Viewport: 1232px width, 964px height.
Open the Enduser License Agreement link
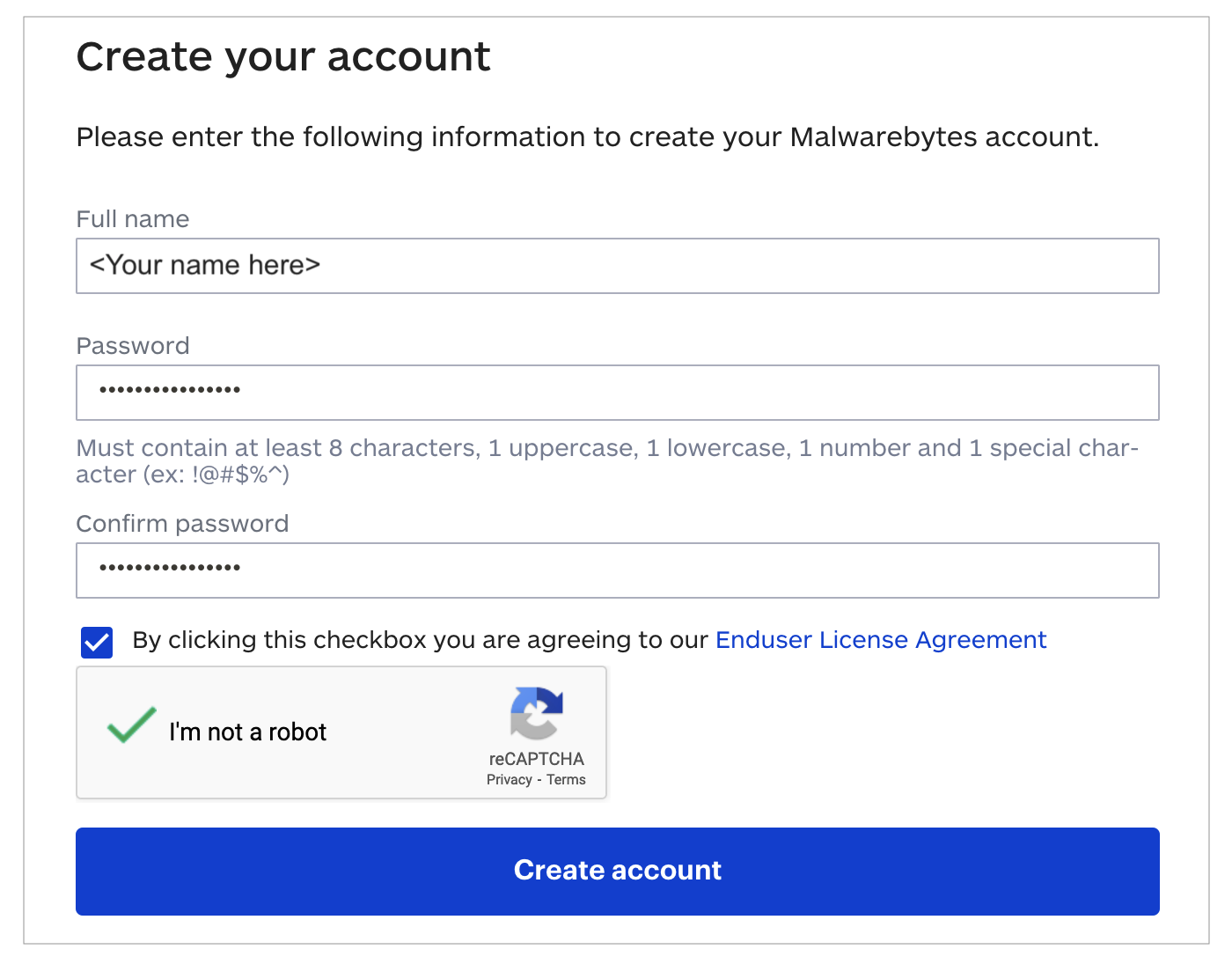pyautogui.click(x=881, y=640)
